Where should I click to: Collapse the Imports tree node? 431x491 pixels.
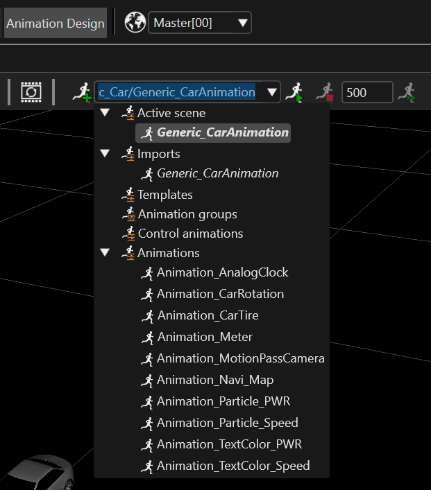pos(105,153)
